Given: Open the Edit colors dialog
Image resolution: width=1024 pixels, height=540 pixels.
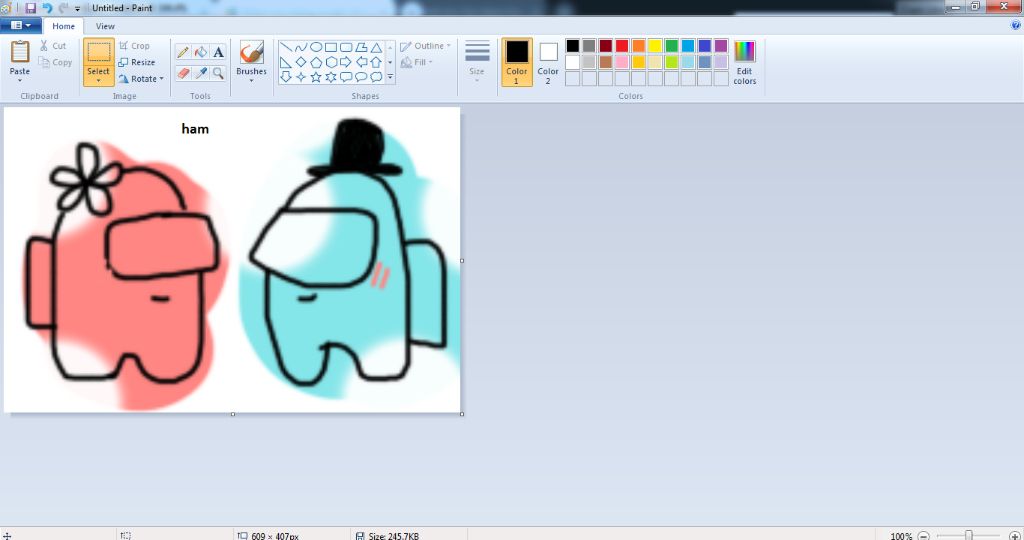Looking at the screenshot, I should click(x=744, y=62).
